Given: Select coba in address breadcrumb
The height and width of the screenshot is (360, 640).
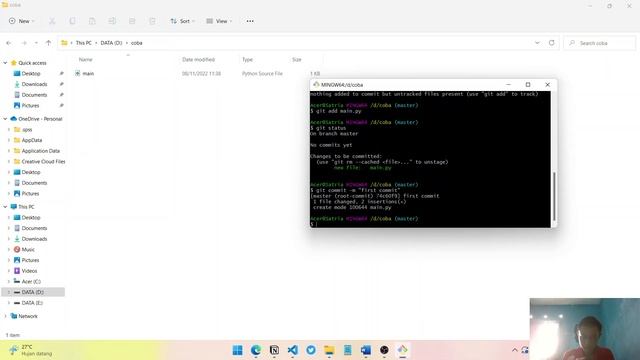Looking at the screenshot, I should 137,43.
